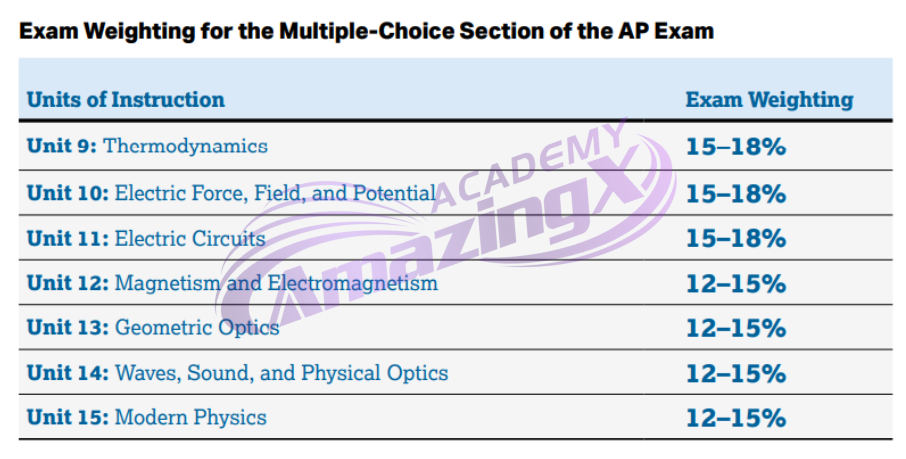This screenshot has width=906, height=459.
Task: Click the 15–18% weighting for Thermodynamics
Action: click(736, 147)
